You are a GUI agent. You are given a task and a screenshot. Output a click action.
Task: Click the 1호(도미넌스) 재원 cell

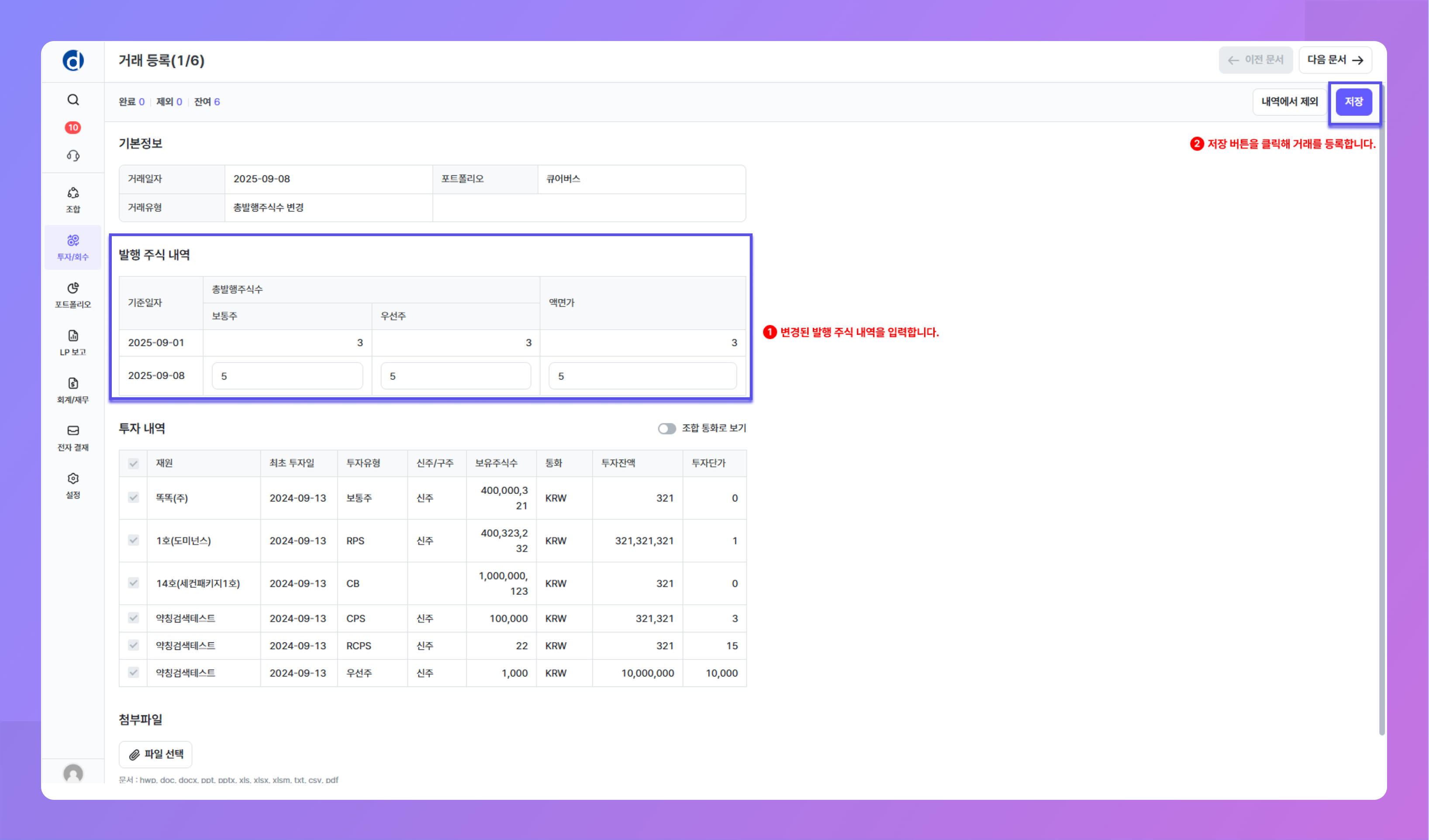click(204, 541)
